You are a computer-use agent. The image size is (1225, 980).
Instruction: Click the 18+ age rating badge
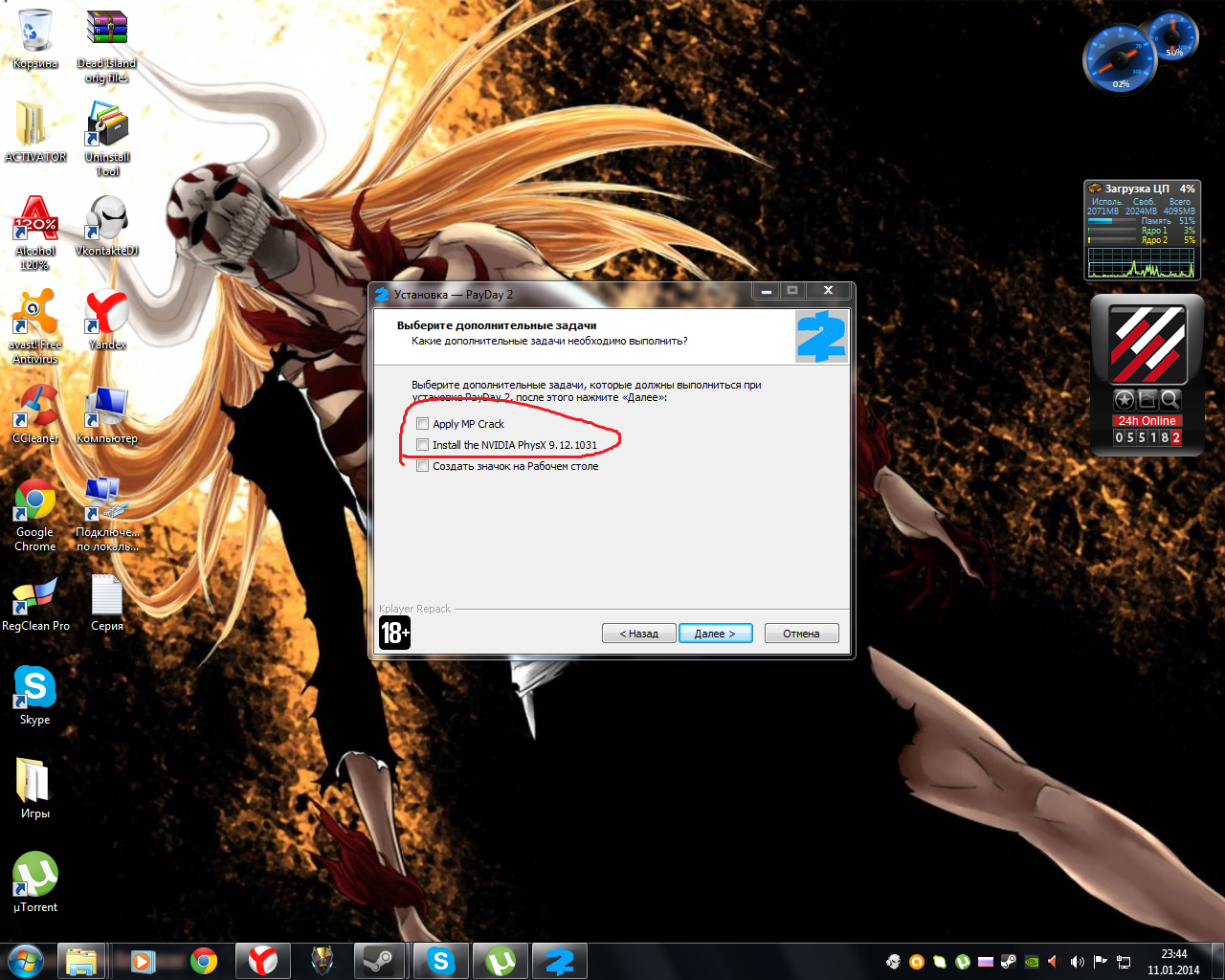tap(394, 633)
